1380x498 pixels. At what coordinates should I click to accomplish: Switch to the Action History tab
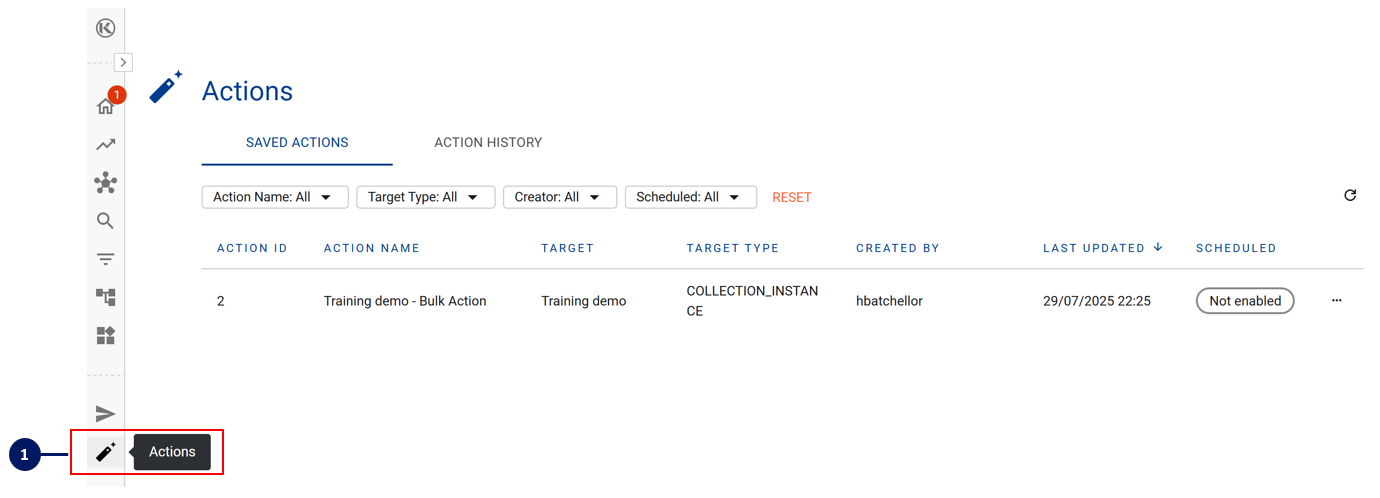click(488, 143)
